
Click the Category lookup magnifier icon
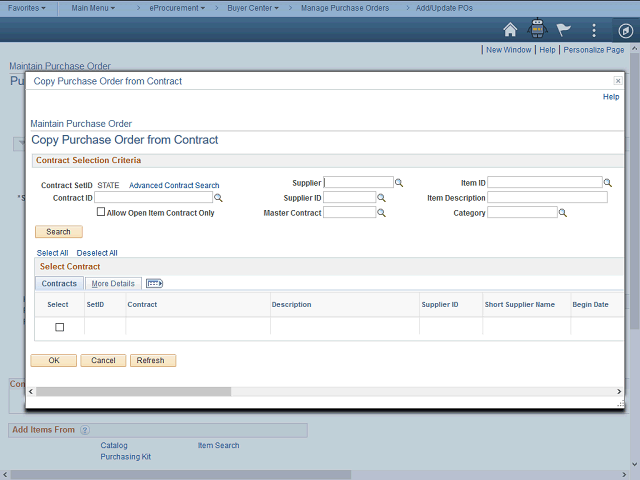tap(563, 213)
